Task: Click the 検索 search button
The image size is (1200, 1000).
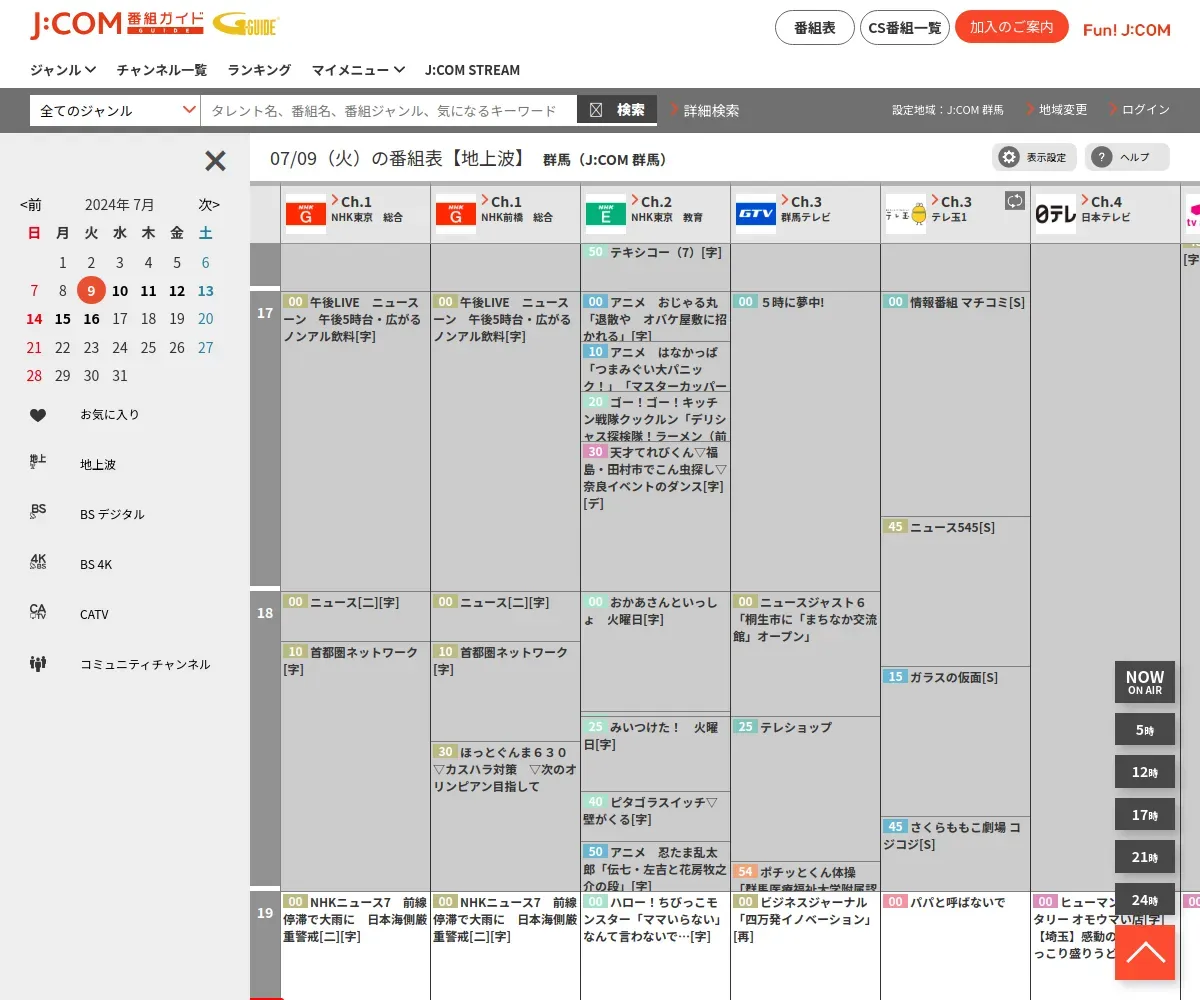Action: 617,110
